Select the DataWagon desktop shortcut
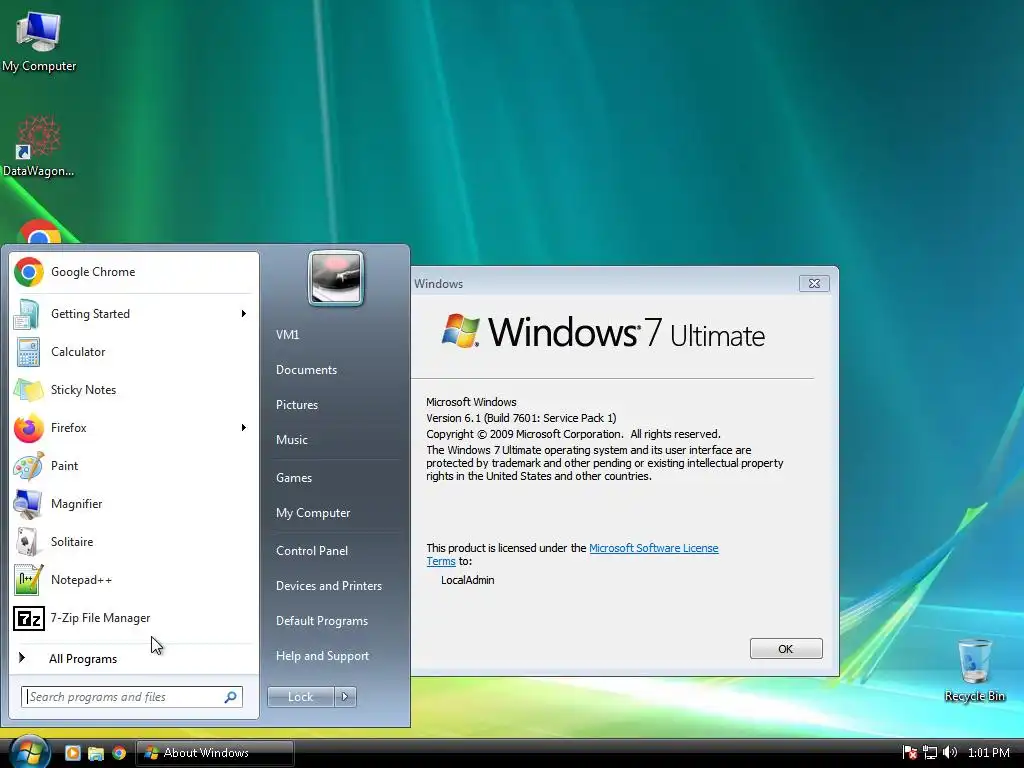 point(39,146)
